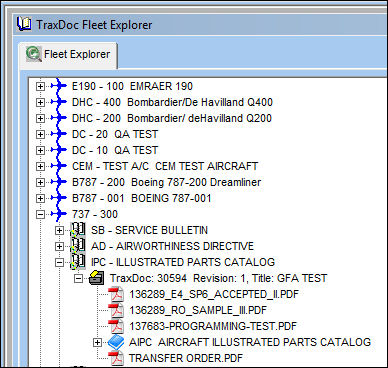The width and height of the screenshot is (388, 368).
Task: Select AIPC AIRCRAFT ILLUSTRATED PARTS CATALOG label
Action: (x=250, y=342)
